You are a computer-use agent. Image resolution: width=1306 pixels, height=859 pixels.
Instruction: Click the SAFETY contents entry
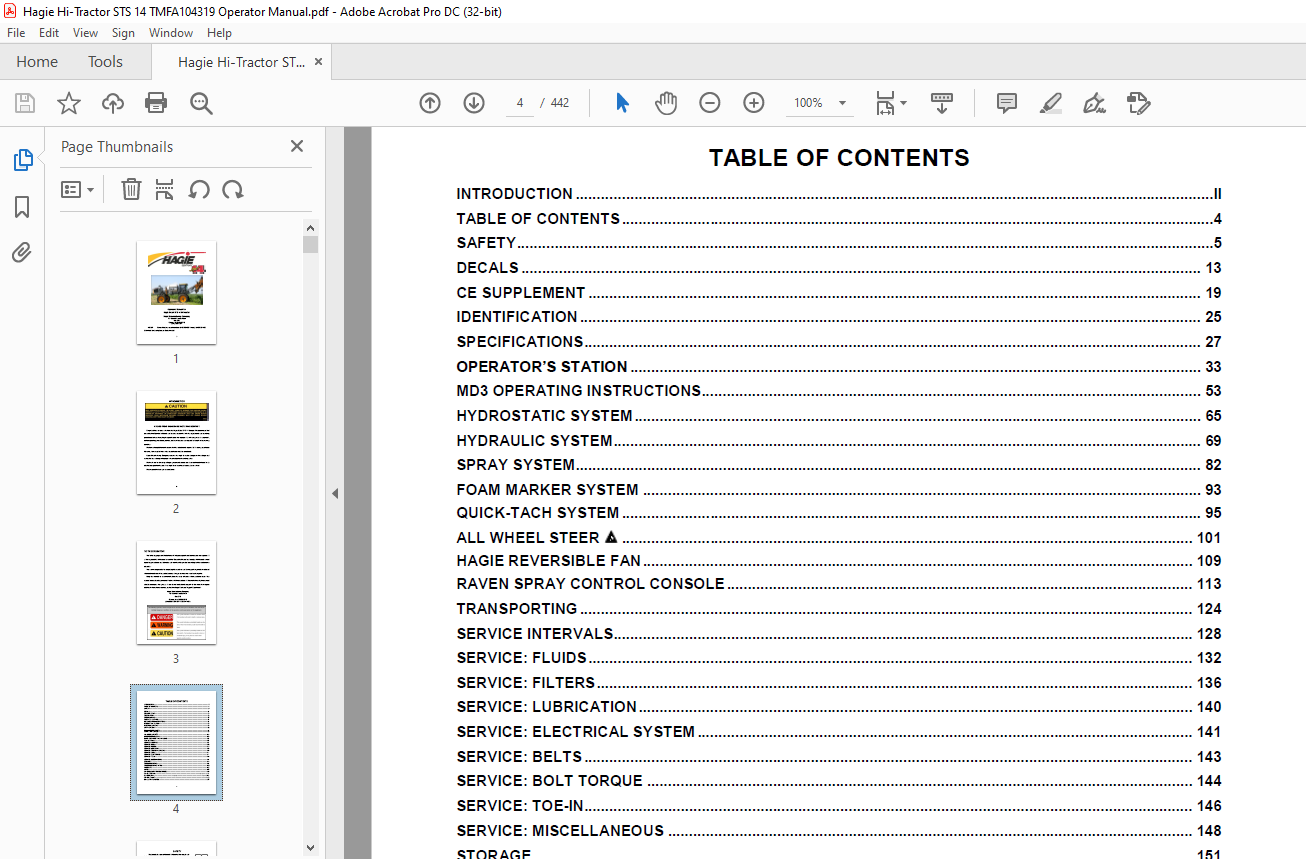point(839,243)
